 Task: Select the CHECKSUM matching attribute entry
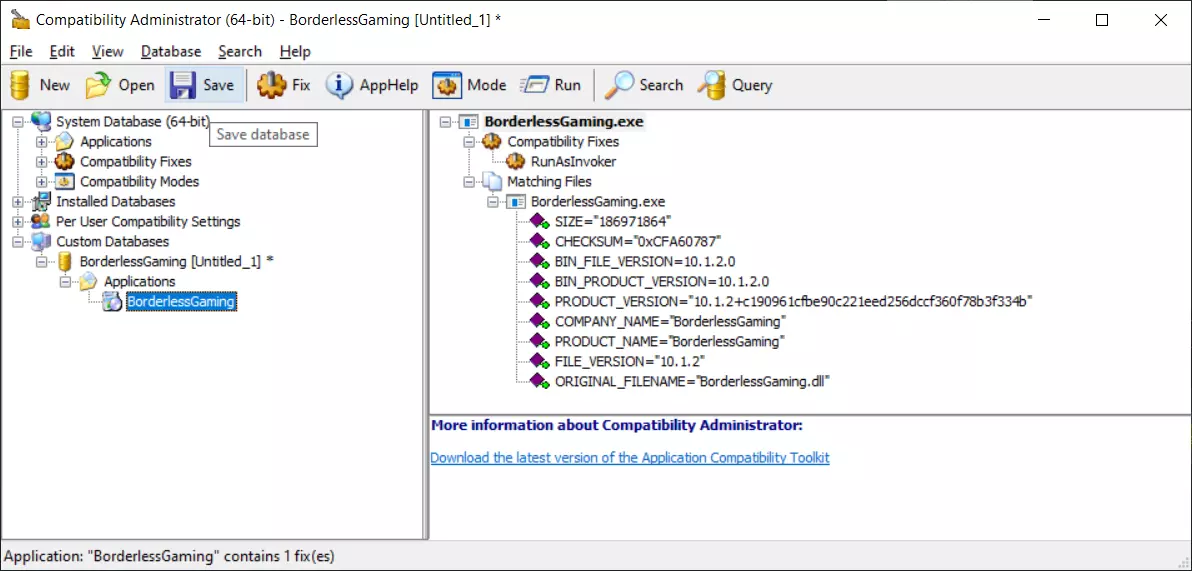tap(637, 241)
